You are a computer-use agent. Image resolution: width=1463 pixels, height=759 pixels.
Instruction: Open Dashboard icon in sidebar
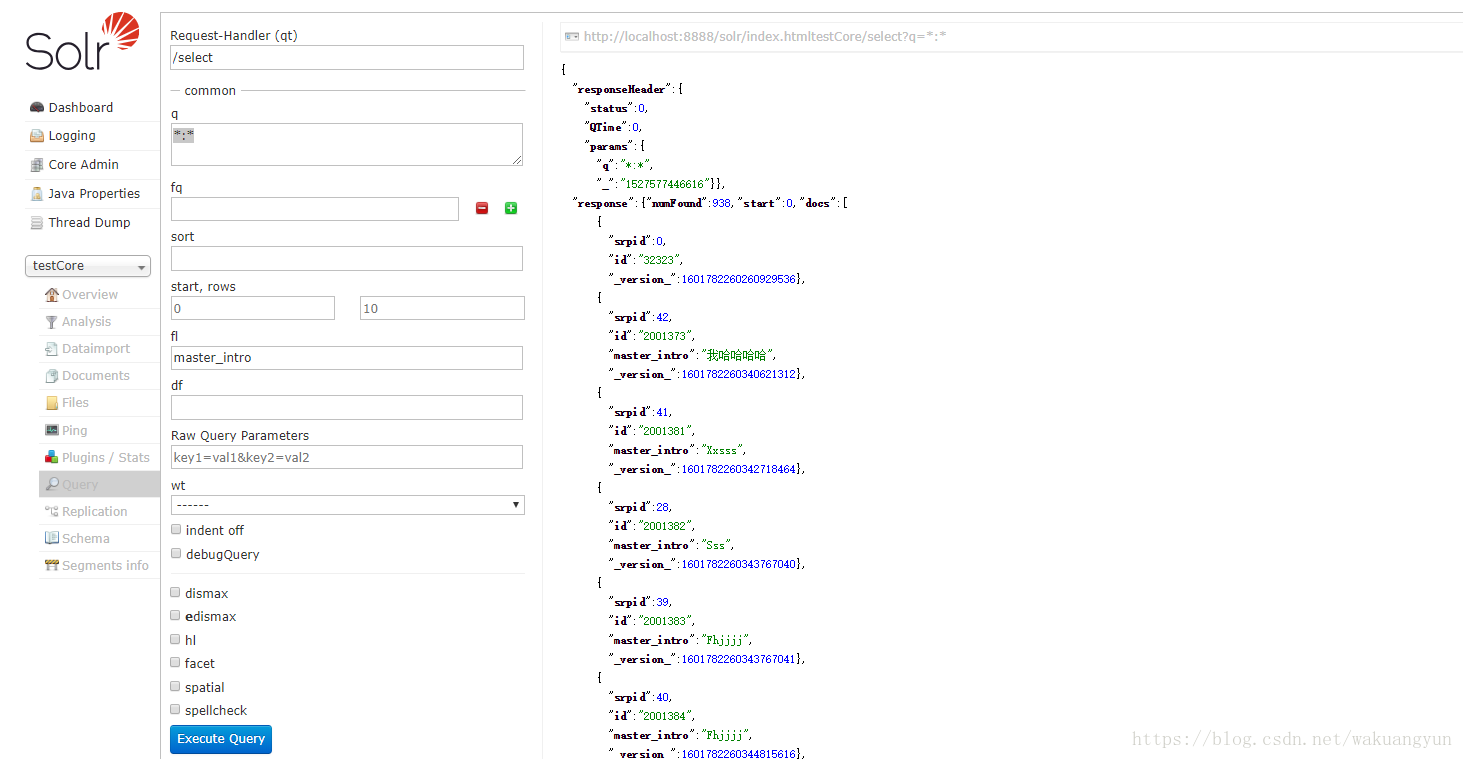[x=37, y=107]
